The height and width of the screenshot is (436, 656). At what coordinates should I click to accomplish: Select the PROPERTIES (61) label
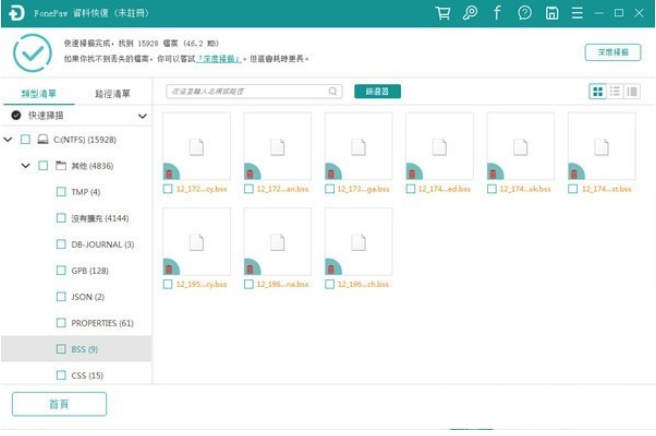point(102,323)
